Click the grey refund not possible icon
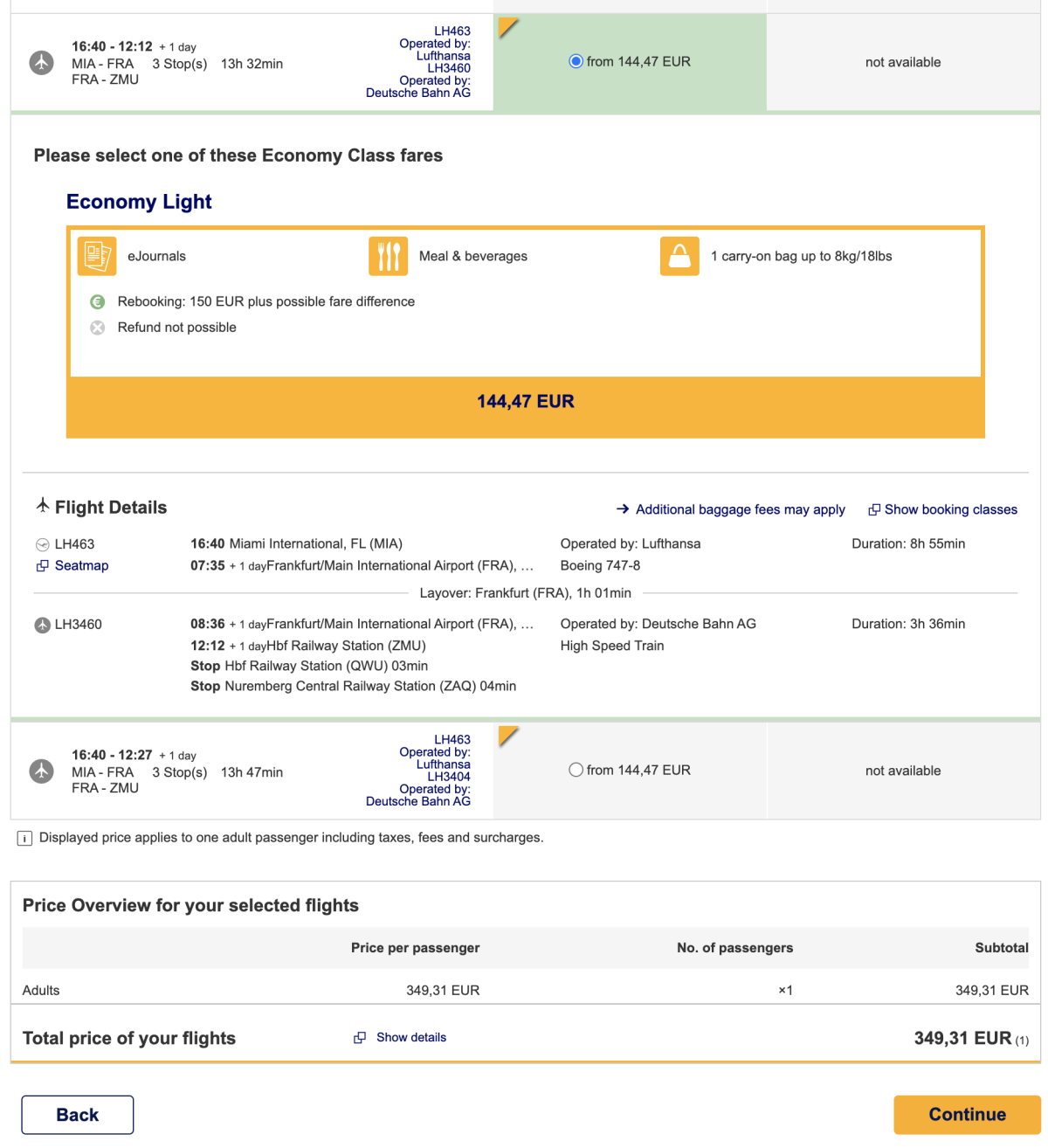The image size is (1048, 1148). (98, 328)
